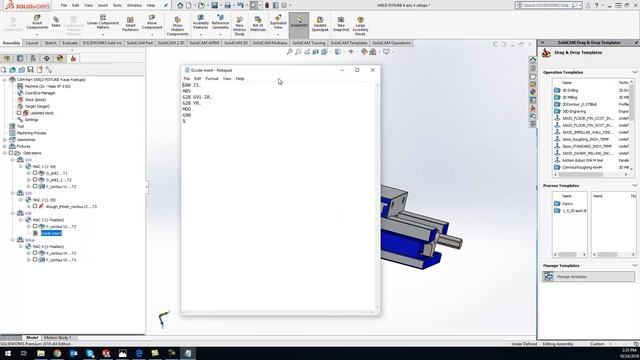Toggle checkbox for D_drill2_1 T2 operation

tap(35, 180)
